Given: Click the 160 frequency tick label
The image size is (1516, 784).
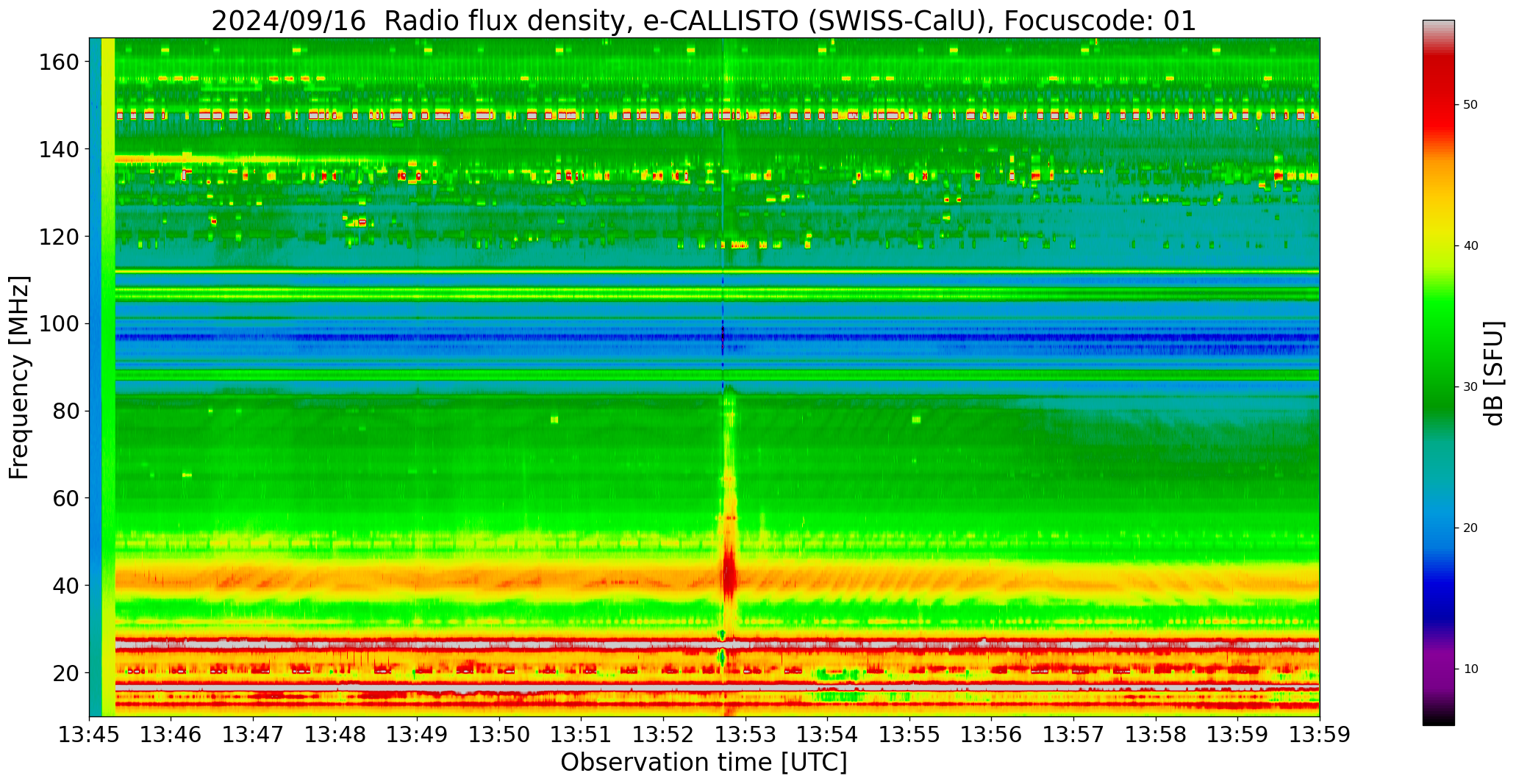Looking at the screenshot, I should (59, 62).
